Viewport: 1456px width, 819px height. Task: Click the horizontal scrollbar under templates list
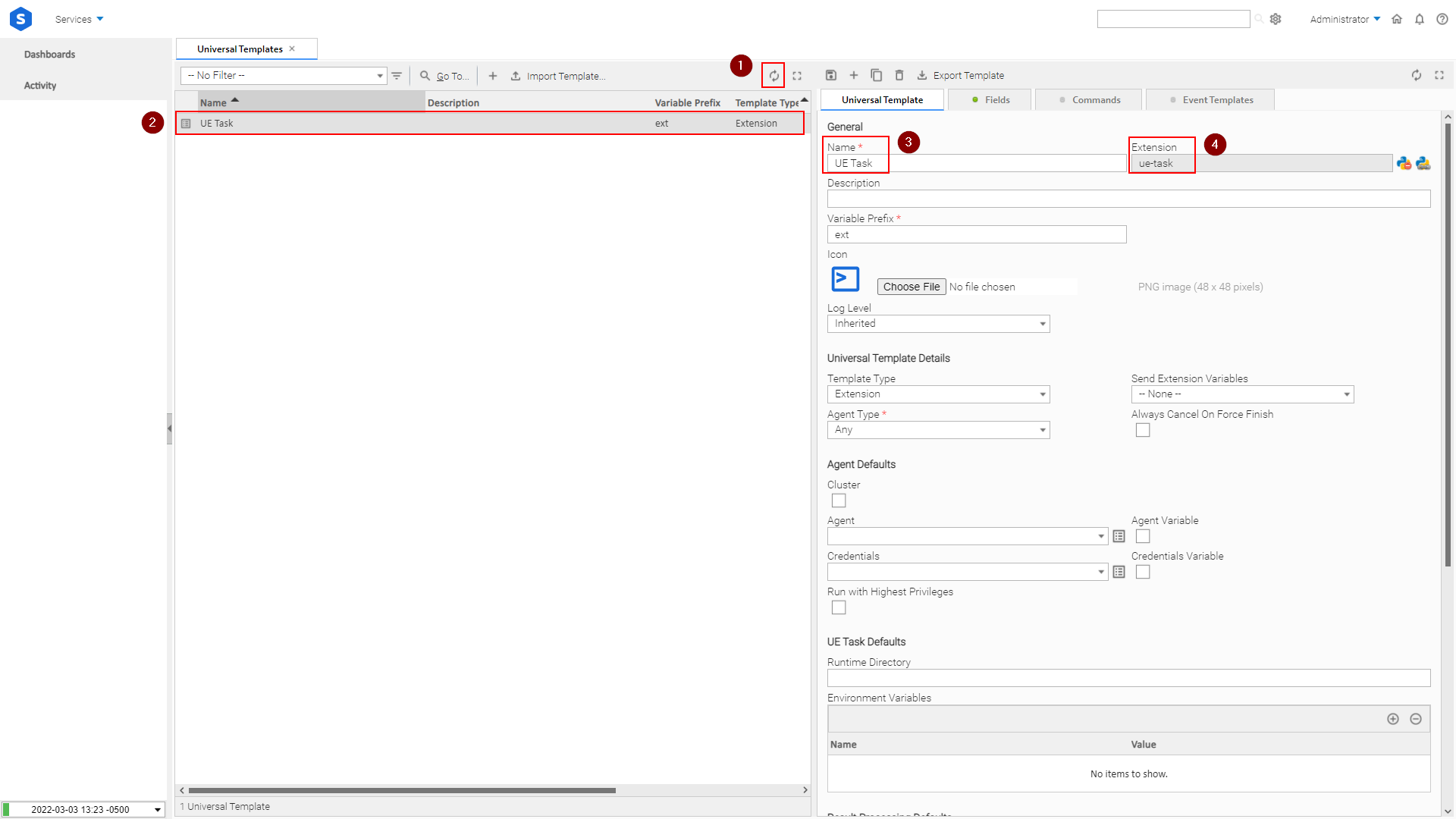[x=402, y=790]
